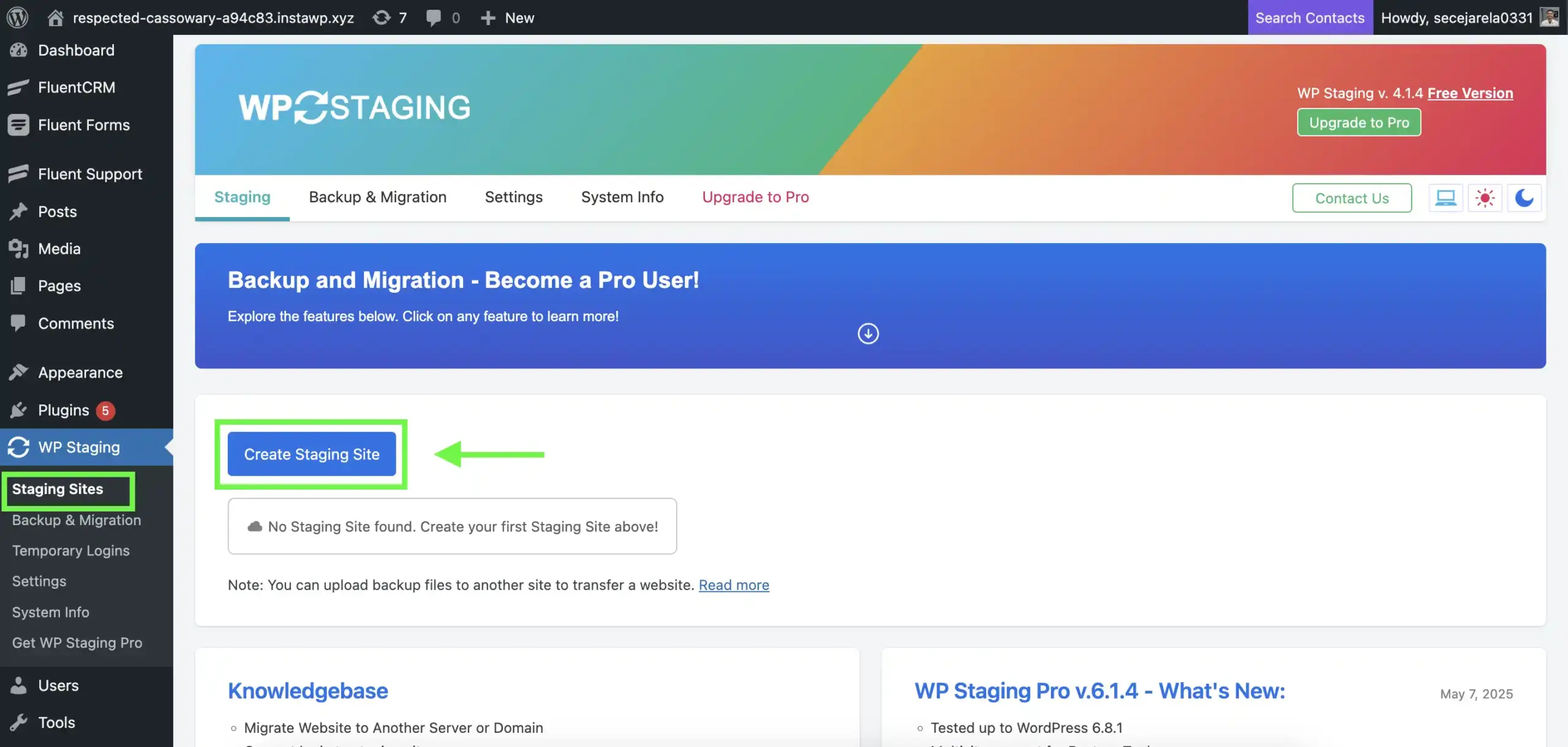
Task: Open Appearance menu label
Action: coord(80,372)
